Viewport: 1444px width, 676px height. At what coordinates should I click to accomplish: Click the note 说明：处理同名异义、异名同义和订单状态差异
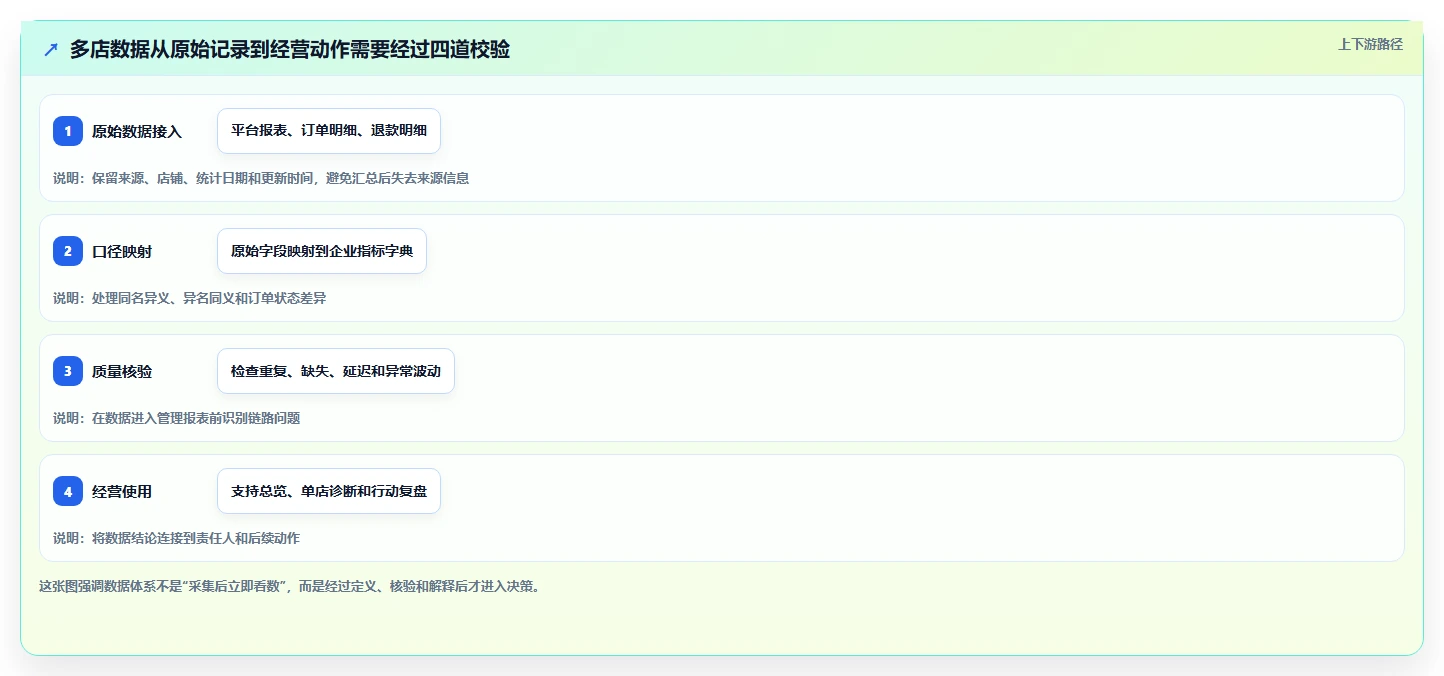point(190,298)
